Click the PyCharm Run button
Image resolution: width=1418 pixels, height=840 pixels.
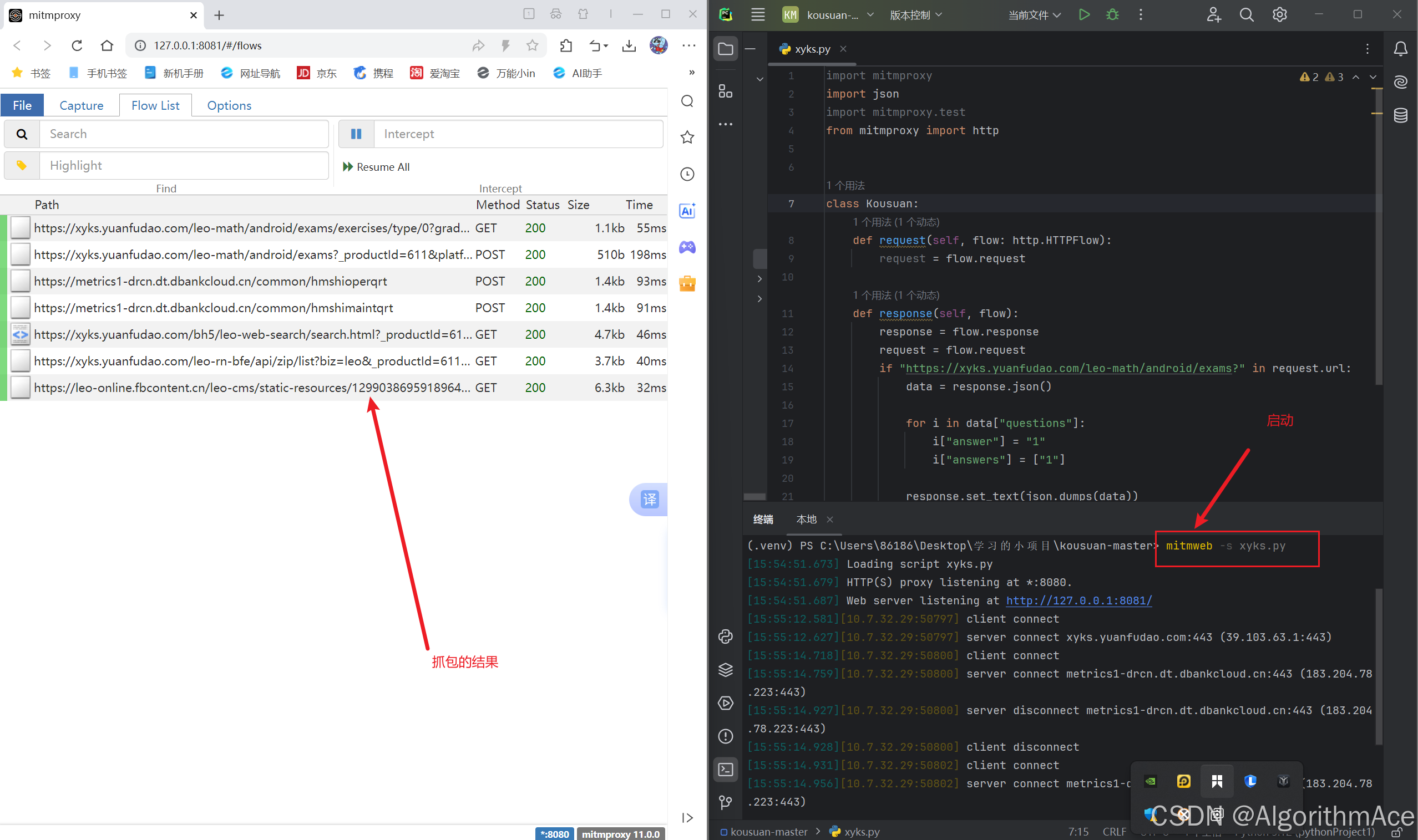tap(1083, 15)
